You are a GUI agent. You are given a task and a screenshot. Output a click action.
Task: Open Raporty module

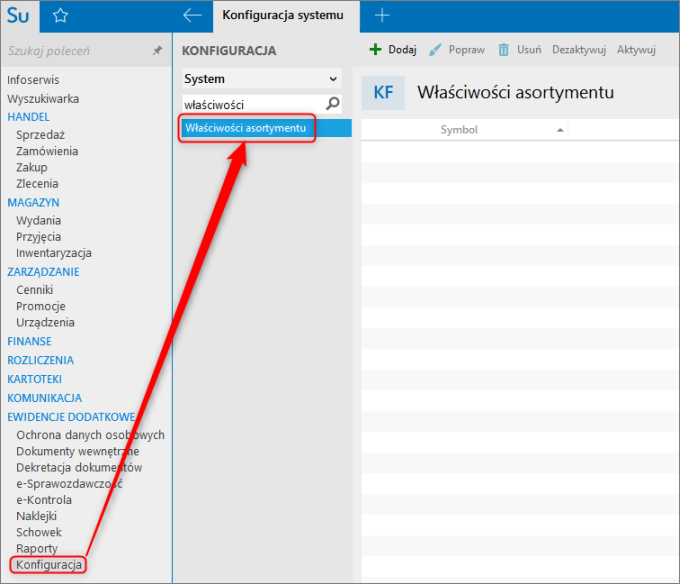tap(37, 548)
